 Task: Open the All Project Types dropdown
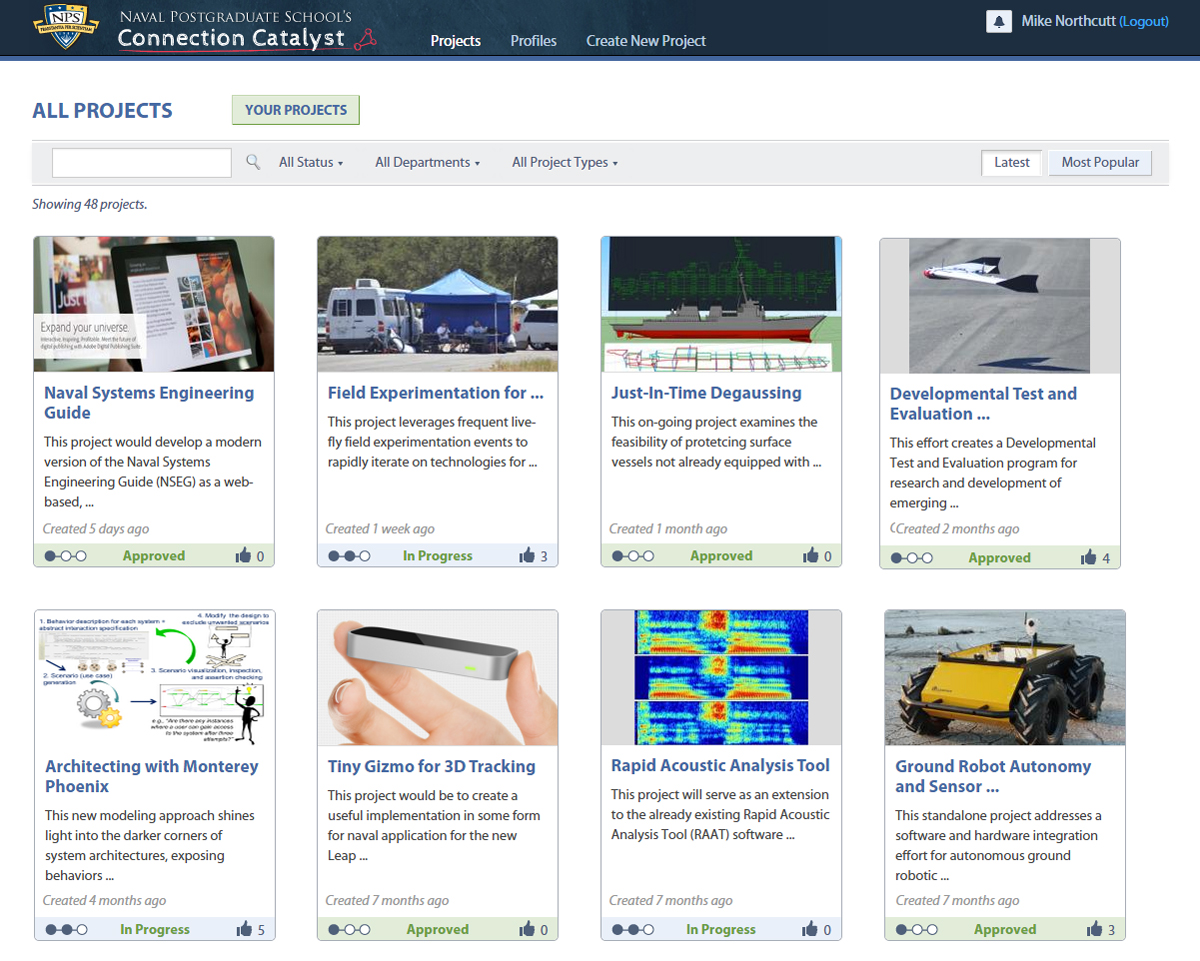[564, 162]
